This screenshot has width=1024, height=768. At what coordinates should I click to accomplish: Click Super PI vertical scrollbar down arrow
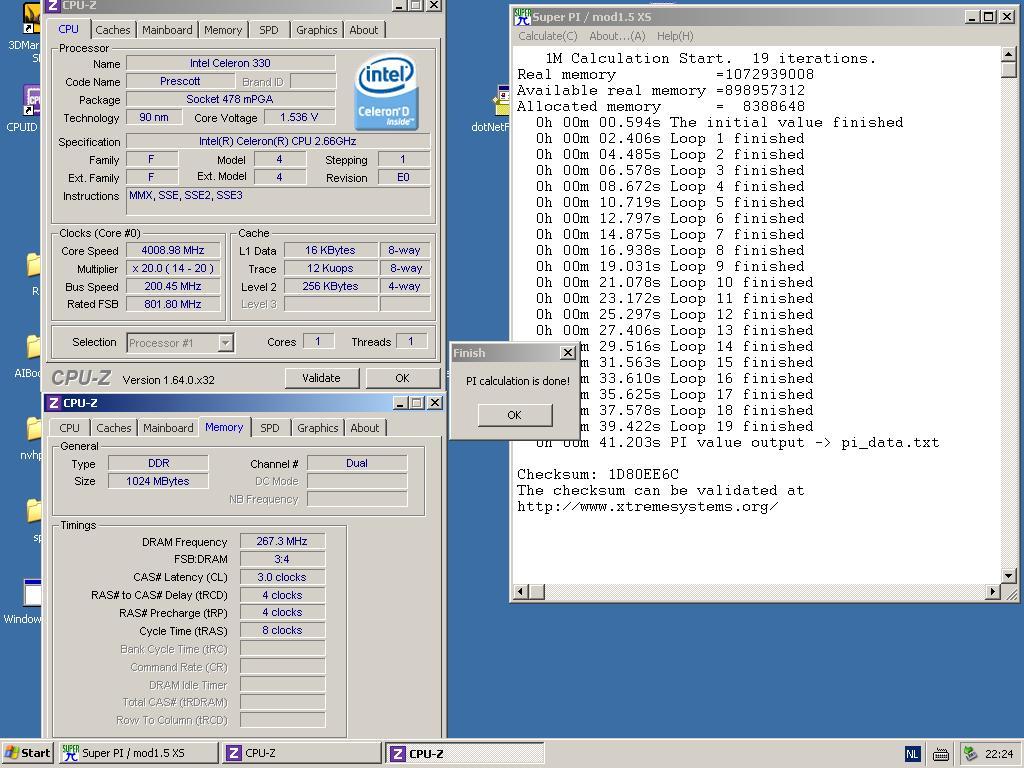(x=1008, y=576)
